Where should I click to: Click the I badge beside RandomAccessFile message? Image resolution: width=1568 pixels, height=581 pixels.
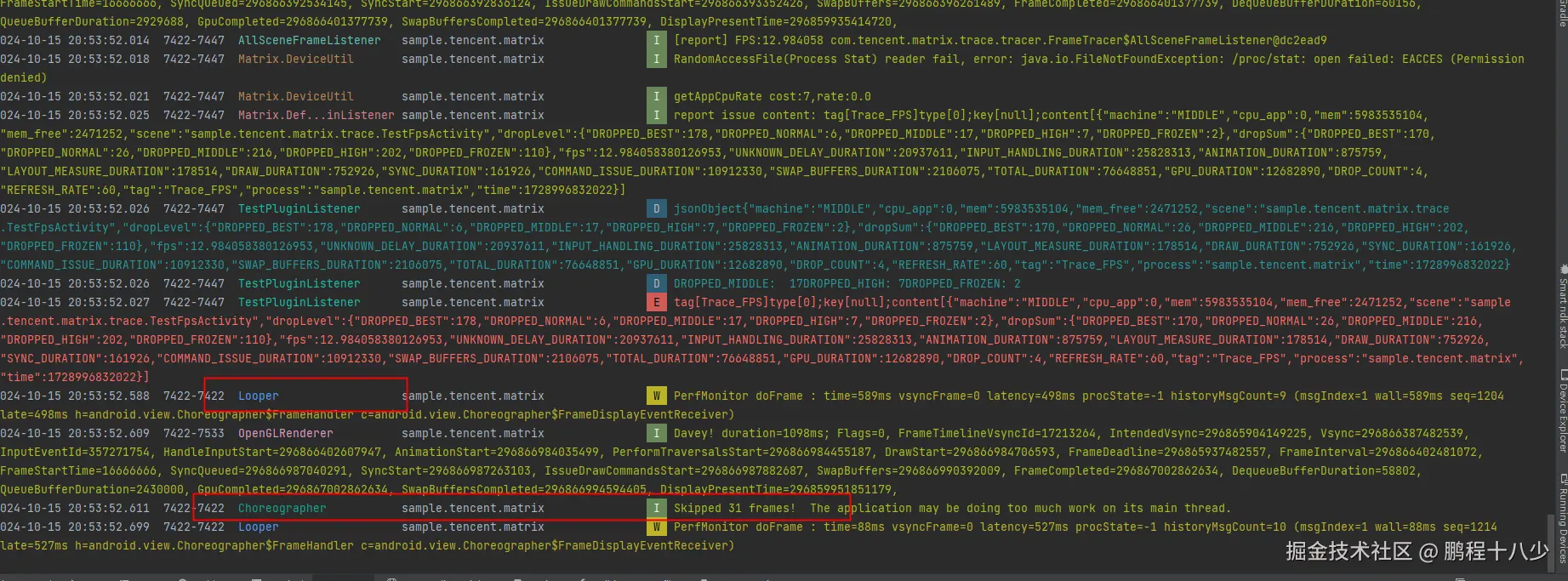coord(656,59)
